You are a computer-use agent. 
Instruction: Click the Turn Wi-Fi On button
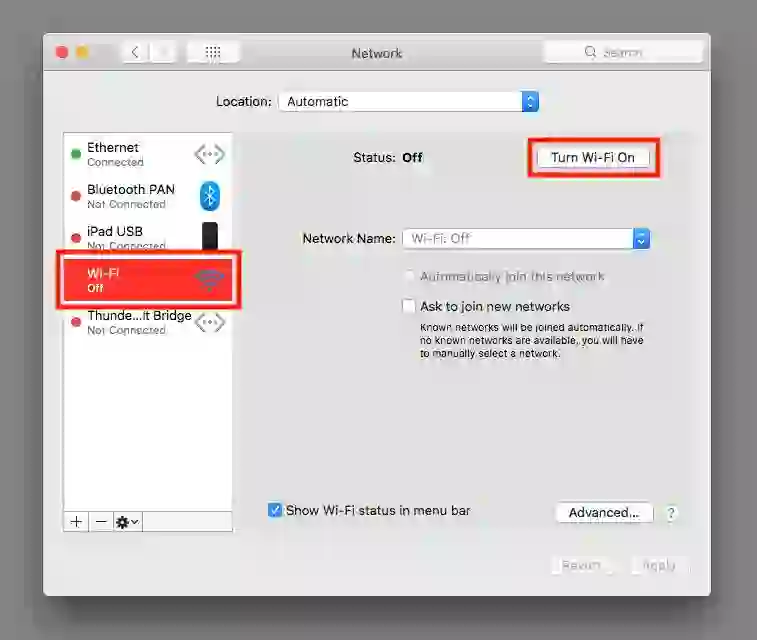tap(593, 158)
